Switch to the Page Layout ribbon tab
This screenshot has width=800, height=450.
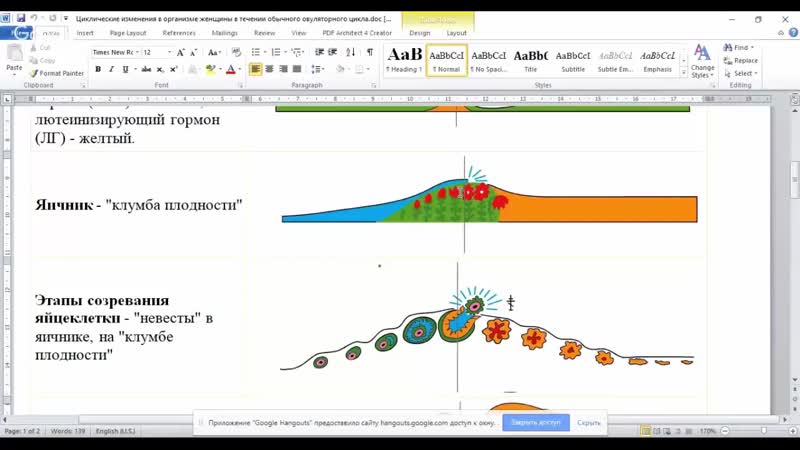click(x=129, y=32)
